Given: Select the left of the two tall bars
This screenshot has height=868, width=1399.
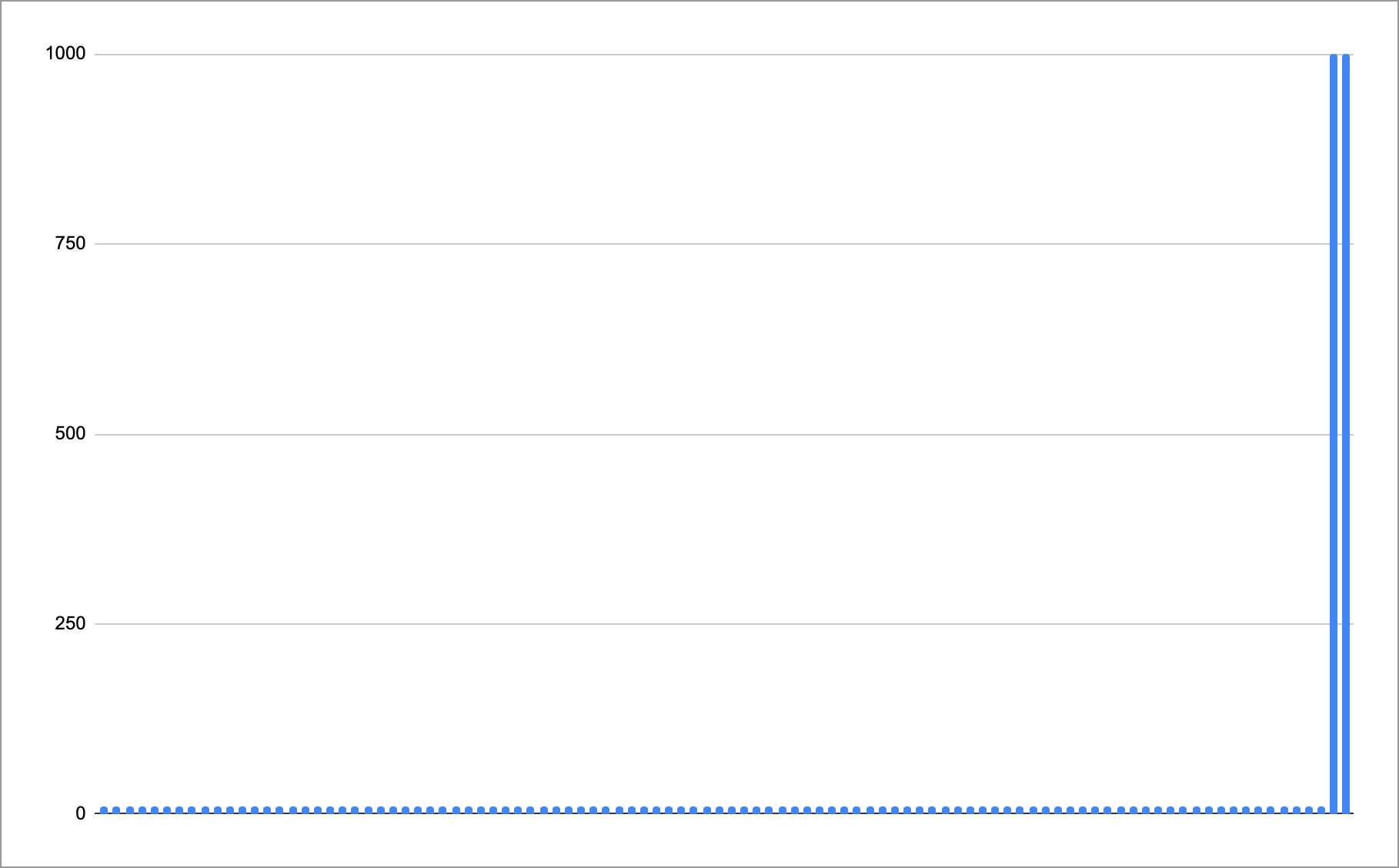Looking at the screenshot, I should pyautogui.click(x=1334, y=431).
